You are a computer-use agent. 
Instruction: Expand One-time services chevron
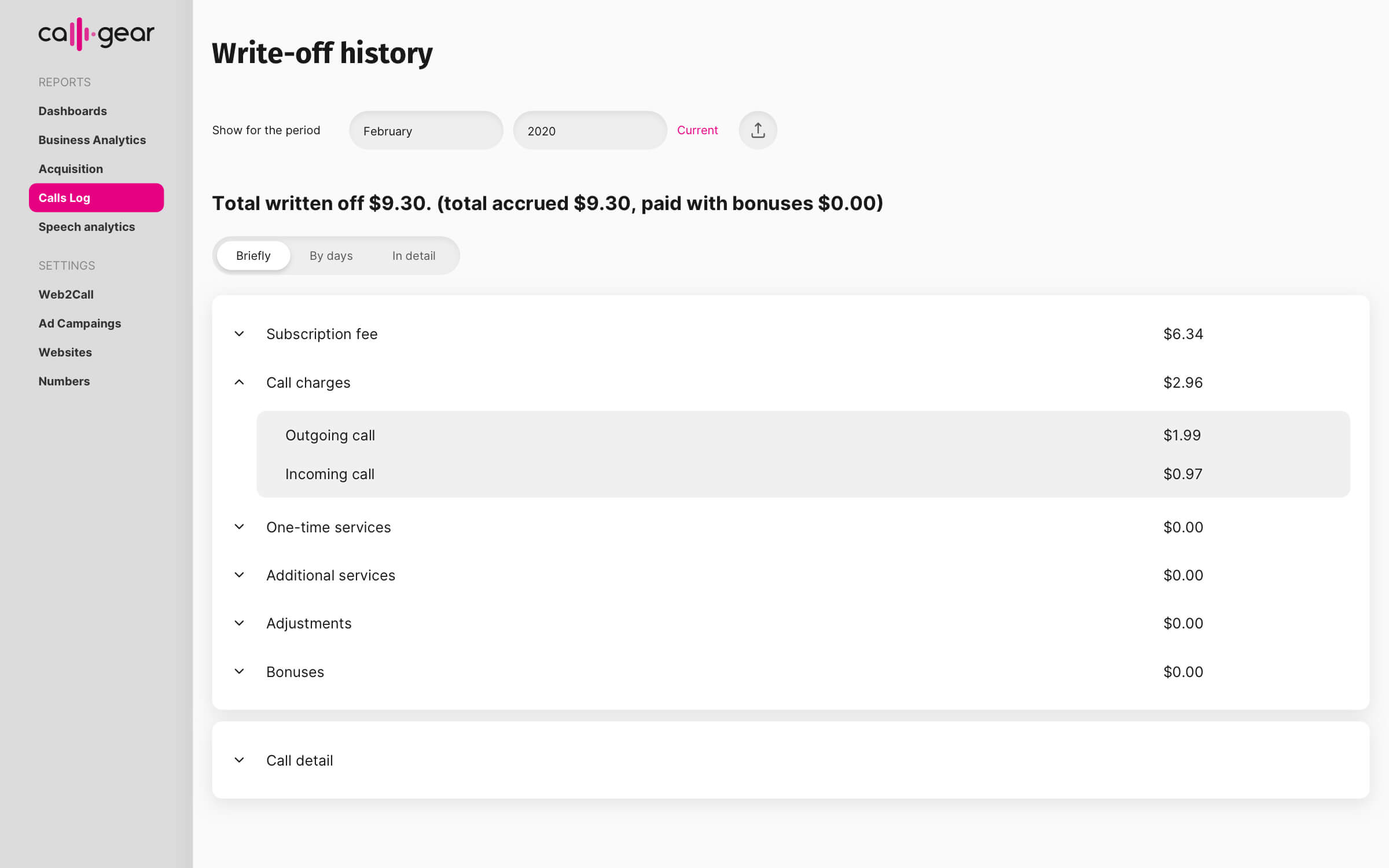239,527
